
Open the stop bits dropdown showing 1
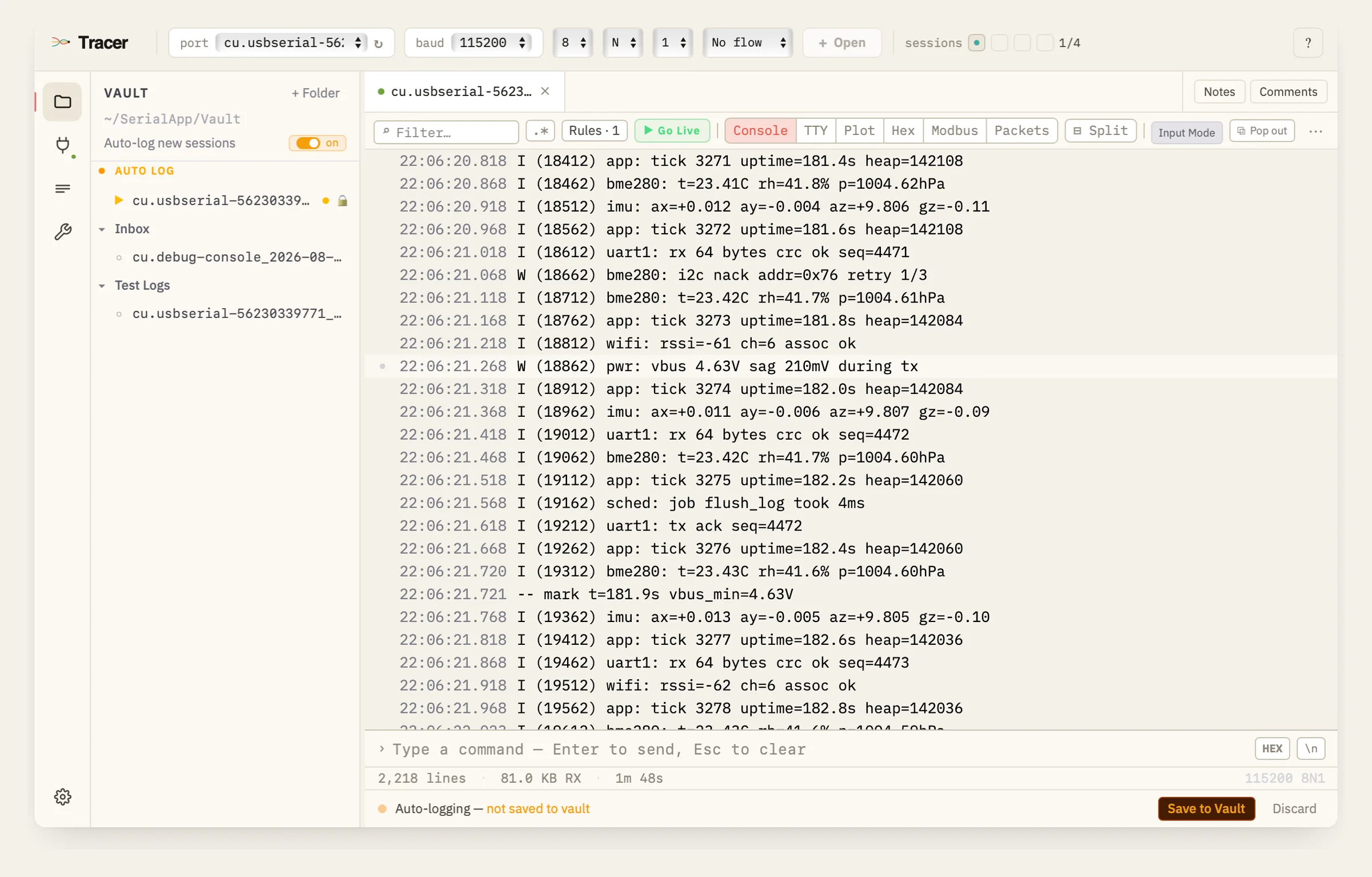pyautogui.click(x=673, y=43)
